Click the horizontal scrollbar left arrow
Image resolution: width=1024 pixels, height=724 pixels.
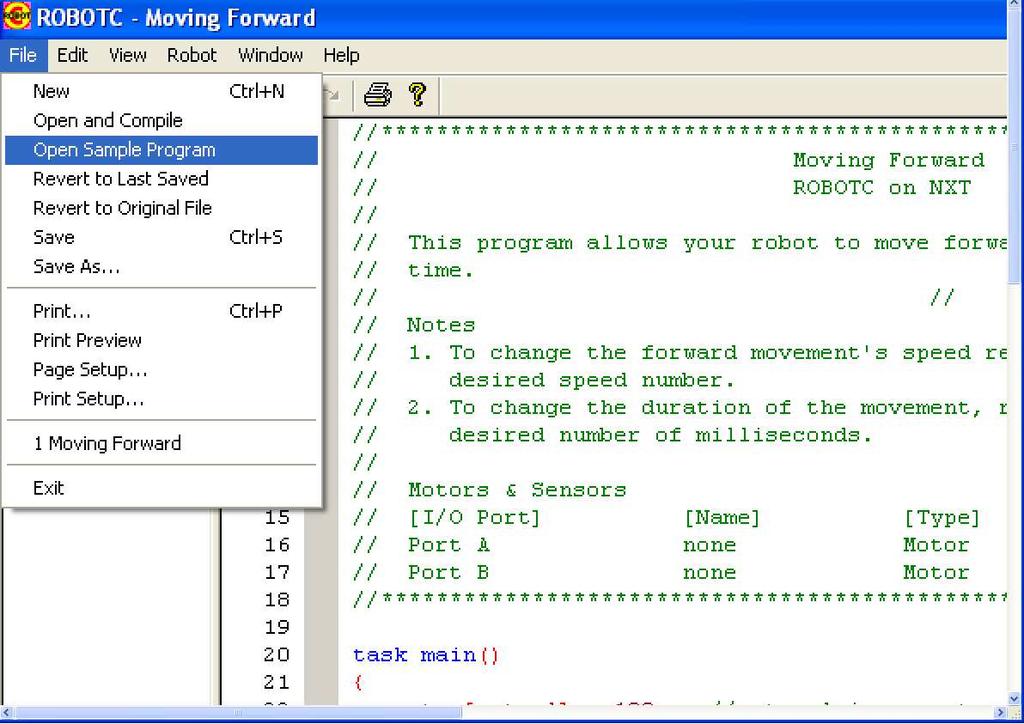(7, 712)
